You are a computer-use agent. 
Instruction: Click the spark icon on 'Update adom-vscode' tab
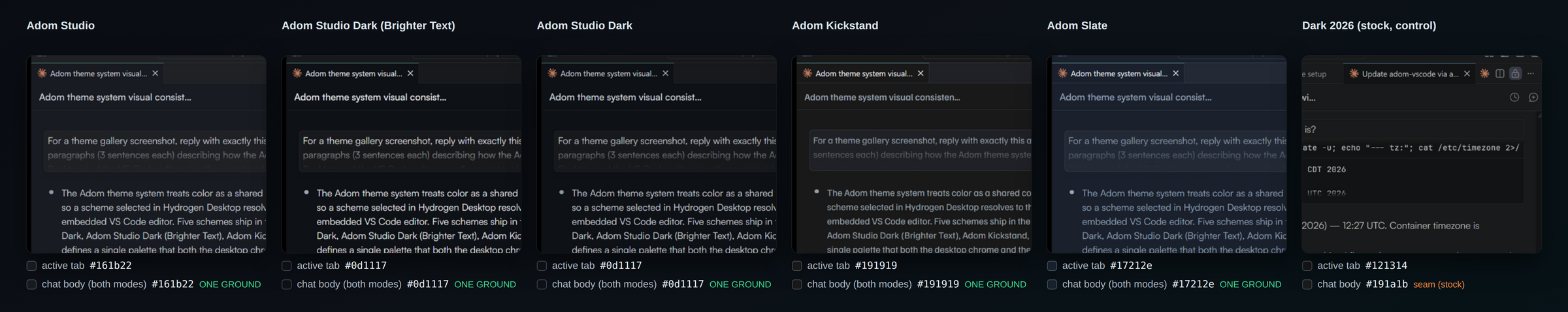(x=1354, y=74)
